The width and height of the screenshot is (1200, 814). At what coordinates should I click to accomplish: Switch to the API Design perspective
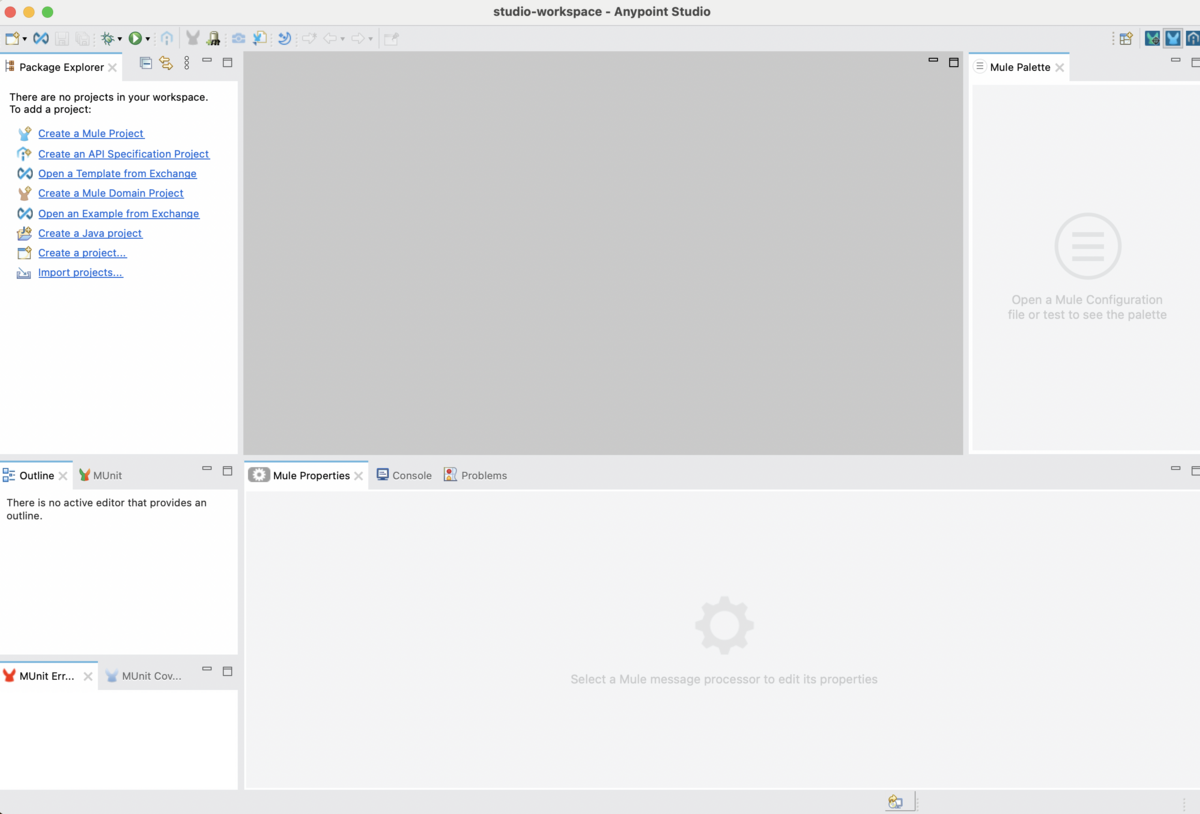coord(1193,39)
